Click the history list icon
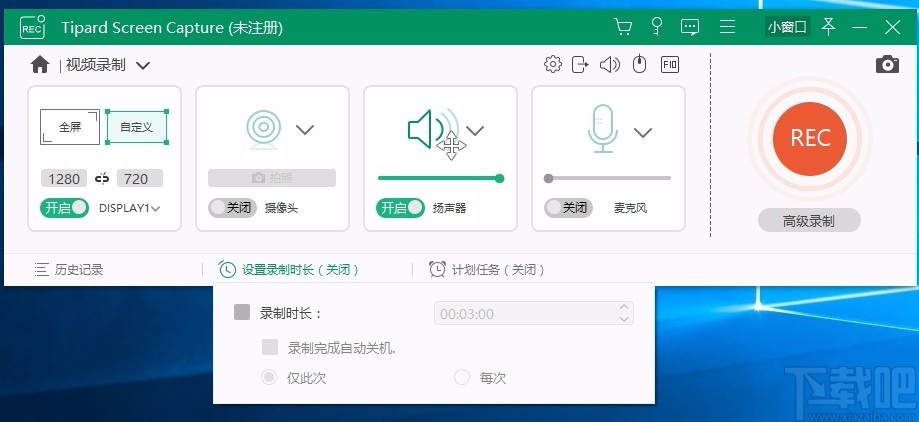The width and height of the screenshot is (919, 422). point(41,270)
